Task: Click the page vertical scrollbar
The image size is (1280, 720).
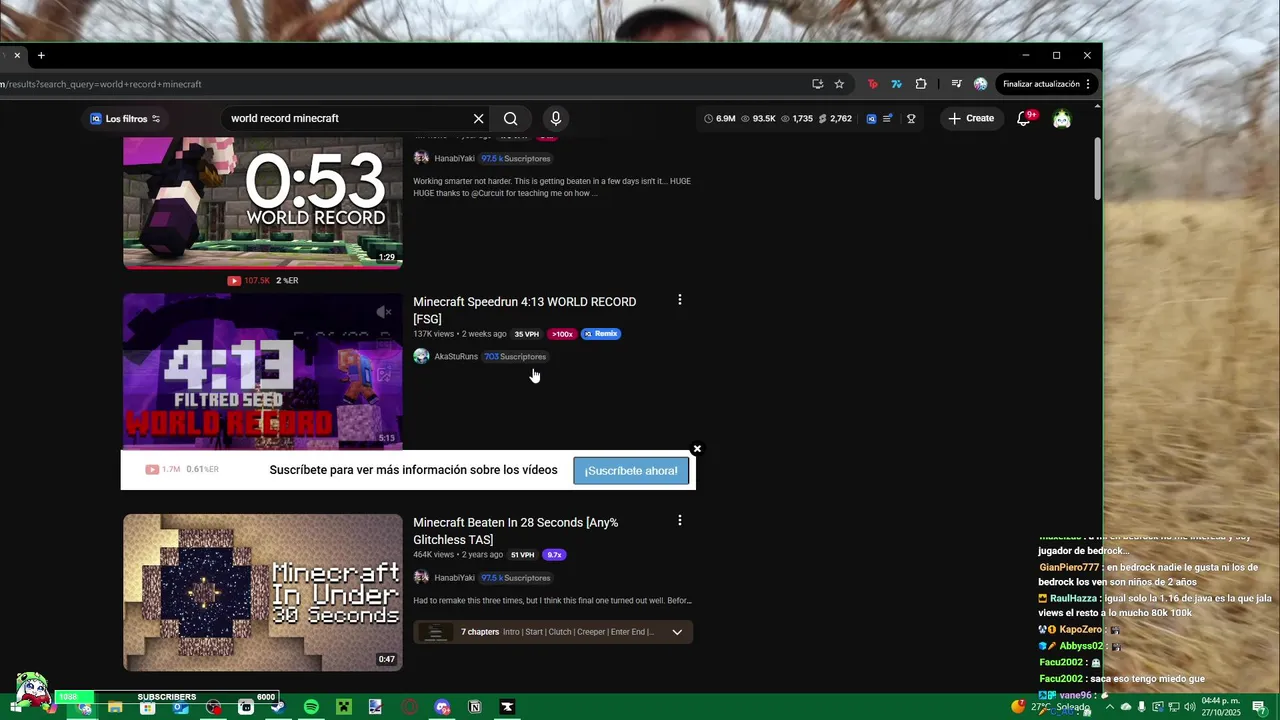Action: pyautogui.click(x=1097, y=168)
